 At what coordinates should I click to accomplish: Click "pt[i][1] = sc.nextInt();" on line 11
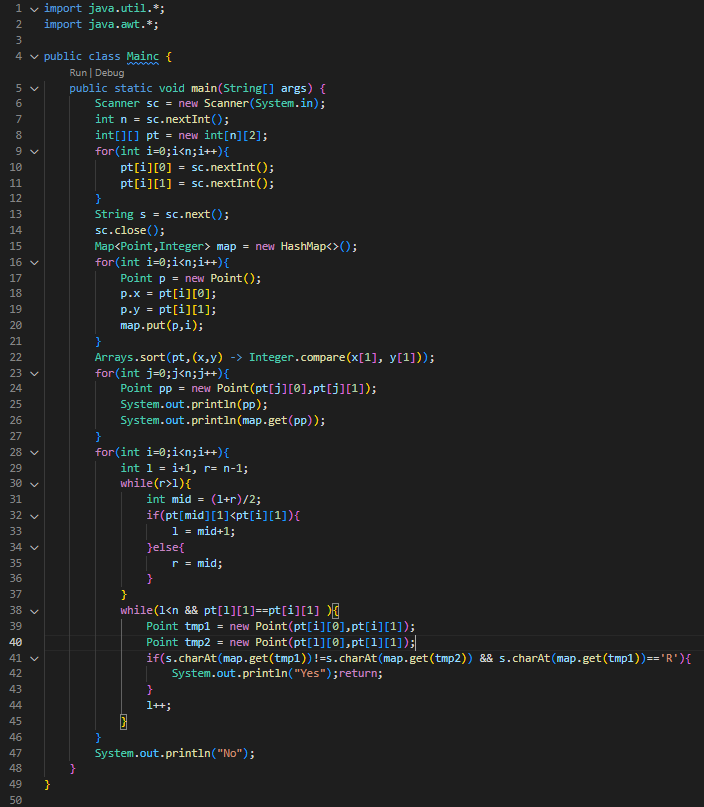197,183
